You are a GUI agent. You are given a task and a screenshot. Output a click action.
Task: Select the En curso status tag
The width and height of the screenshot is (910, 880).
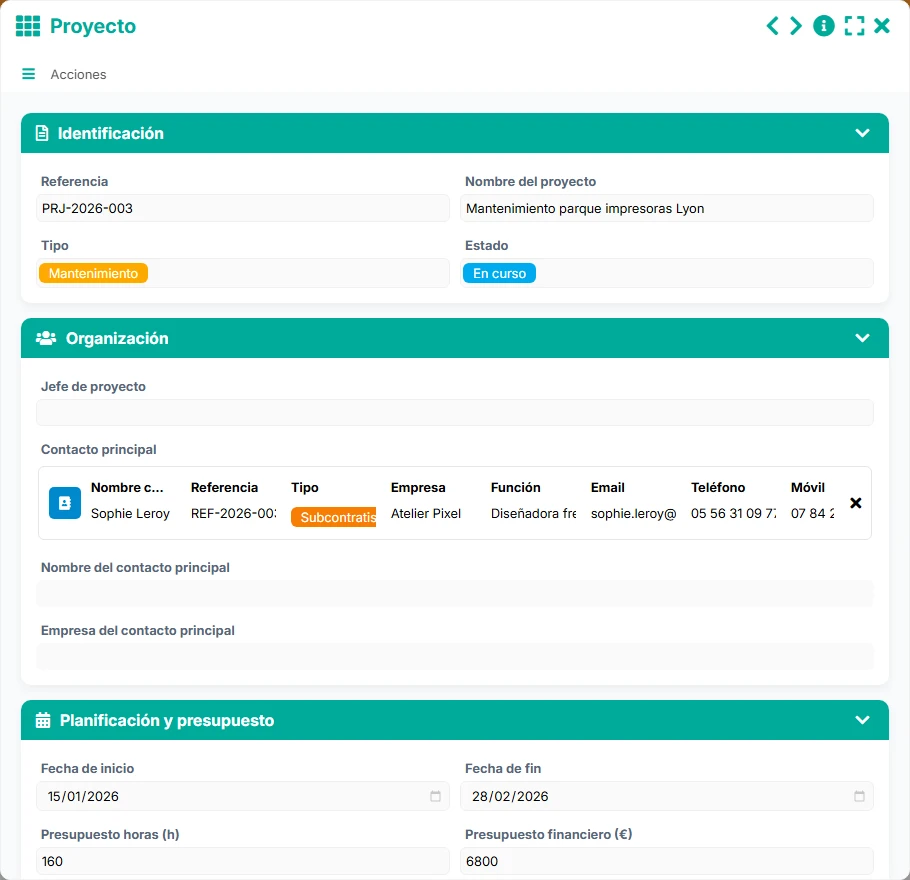click(499, 273)
